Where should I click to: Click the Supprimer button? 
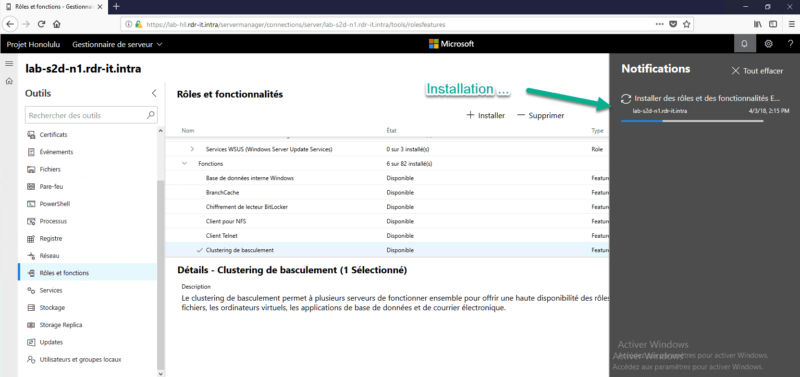[x=541, y=115]
